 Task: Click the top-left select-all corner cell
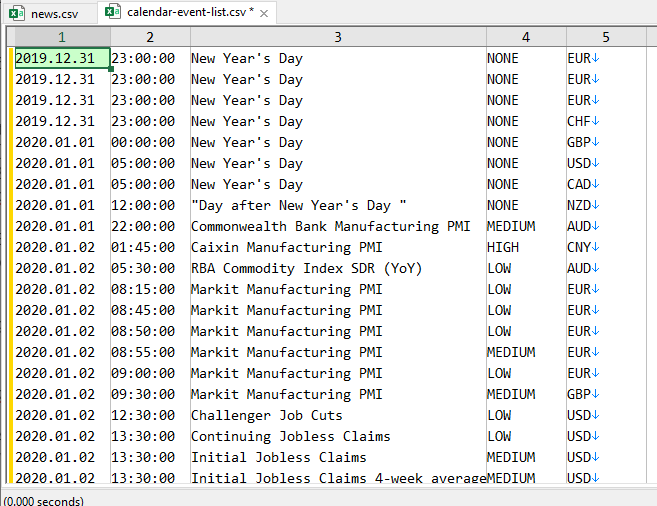pyautogui.click(x=11, y=37)
